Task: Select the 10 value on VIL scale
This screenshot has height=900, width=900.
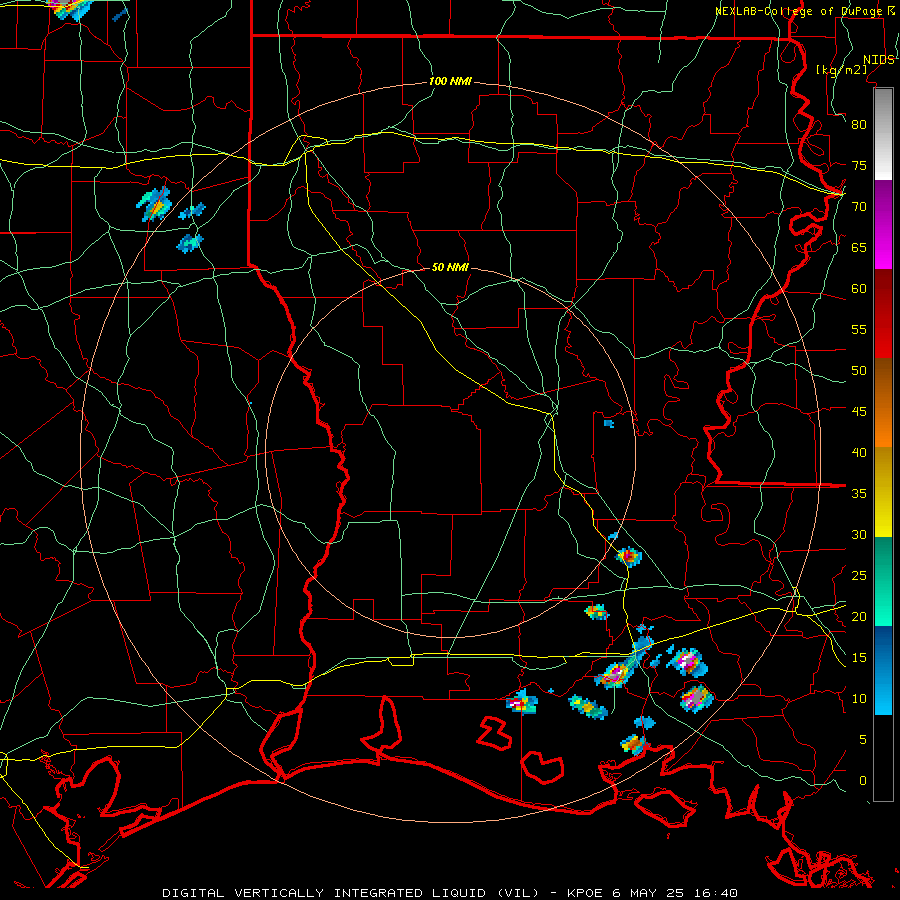Action: 859,699
